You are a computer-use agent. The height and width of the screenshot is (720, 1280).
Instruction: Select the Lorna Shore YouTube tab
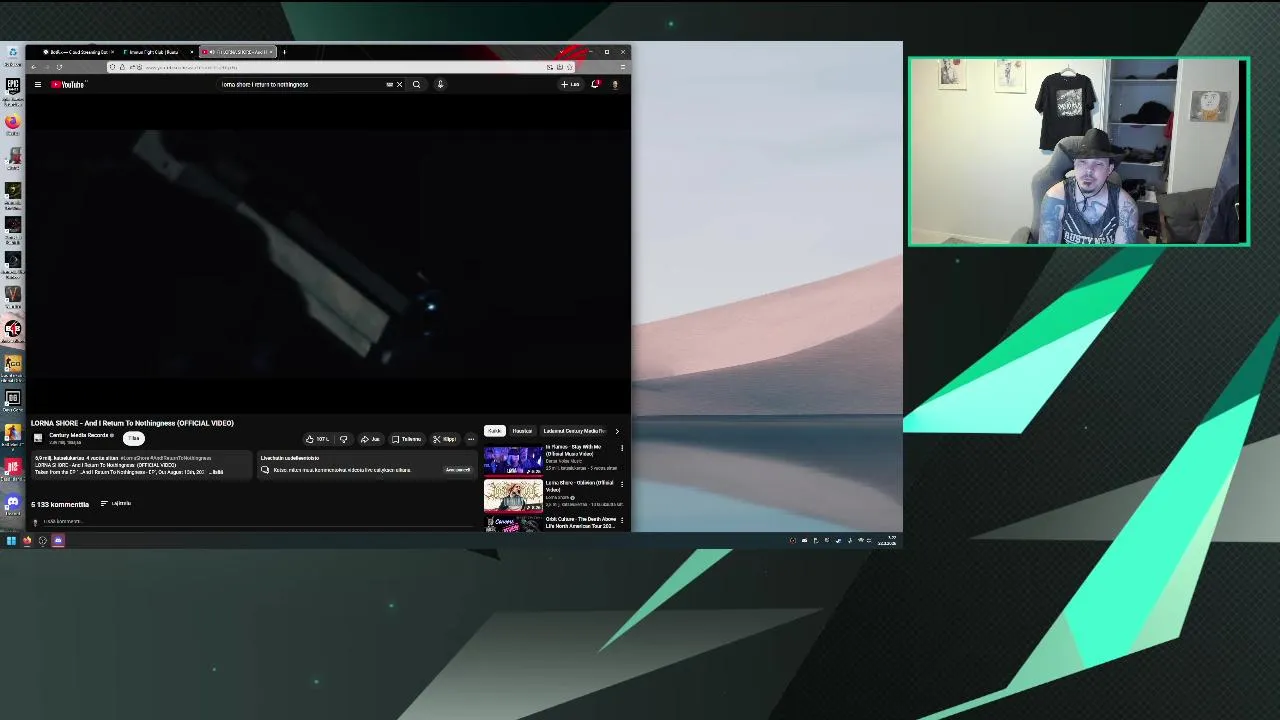pos(237,52)
